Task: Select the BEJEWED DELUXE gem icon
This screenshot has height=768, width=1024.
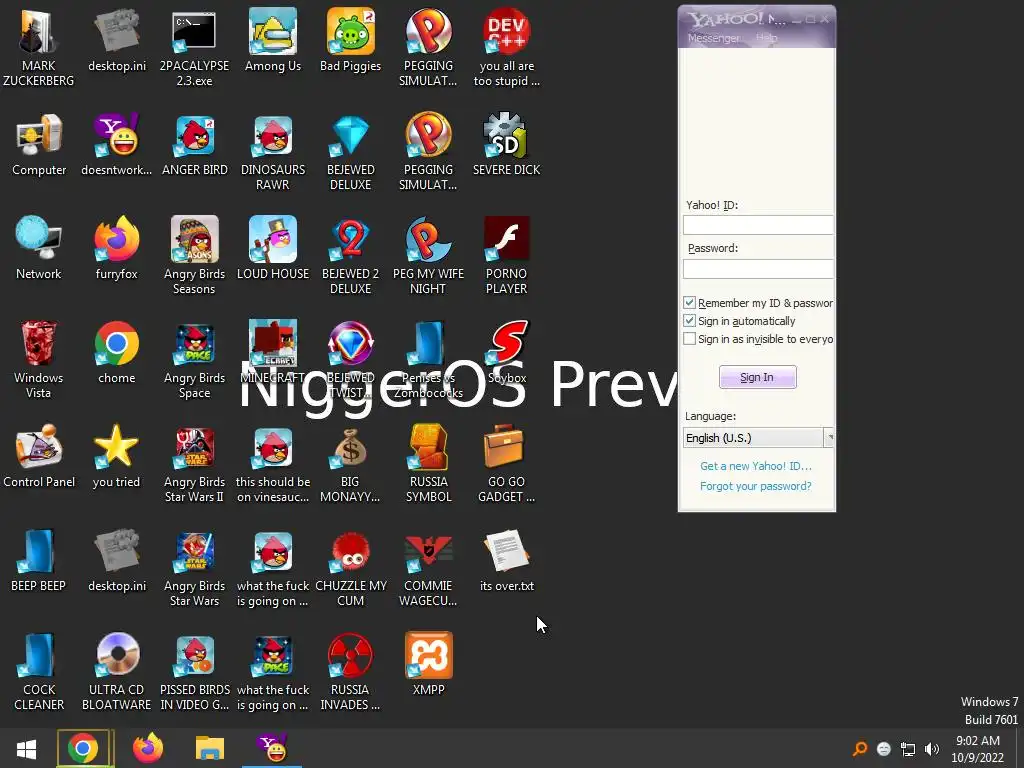Action: point(351,152)
